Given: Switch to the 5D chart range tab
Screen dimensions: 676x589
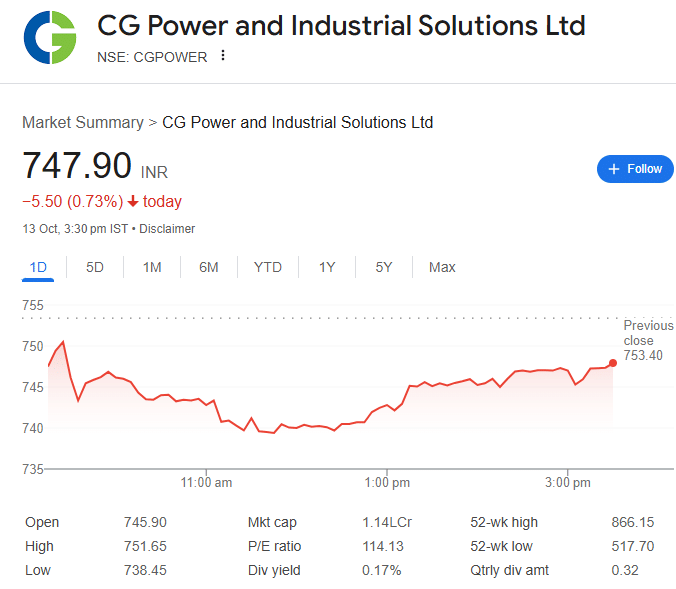Looking at the screenshot, I should (95, 267).
